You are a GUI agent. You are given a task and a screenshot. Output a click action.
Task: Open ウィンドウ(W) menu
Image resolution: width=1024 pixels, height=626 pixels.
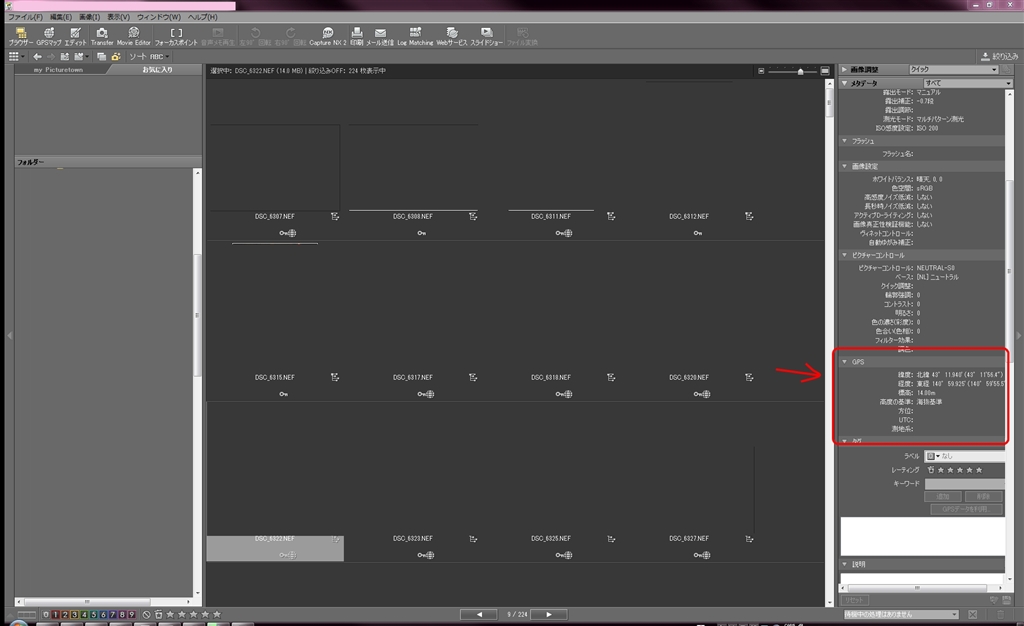pyautogui.click(x=159, y=17)
